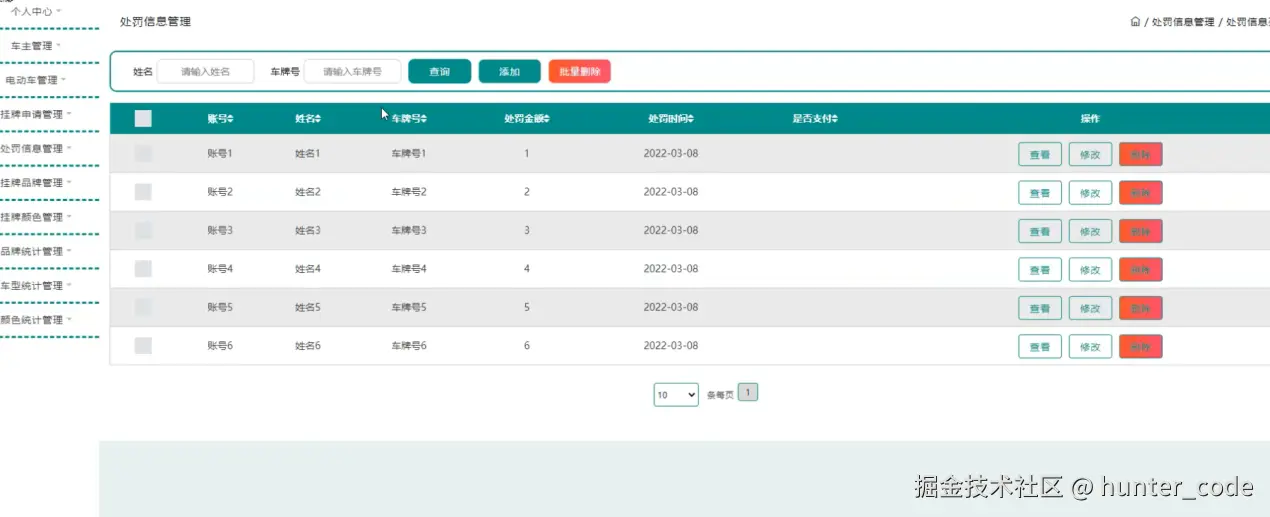
Task: Tick the select-all checkbox in table header
Action: point(143,119)
